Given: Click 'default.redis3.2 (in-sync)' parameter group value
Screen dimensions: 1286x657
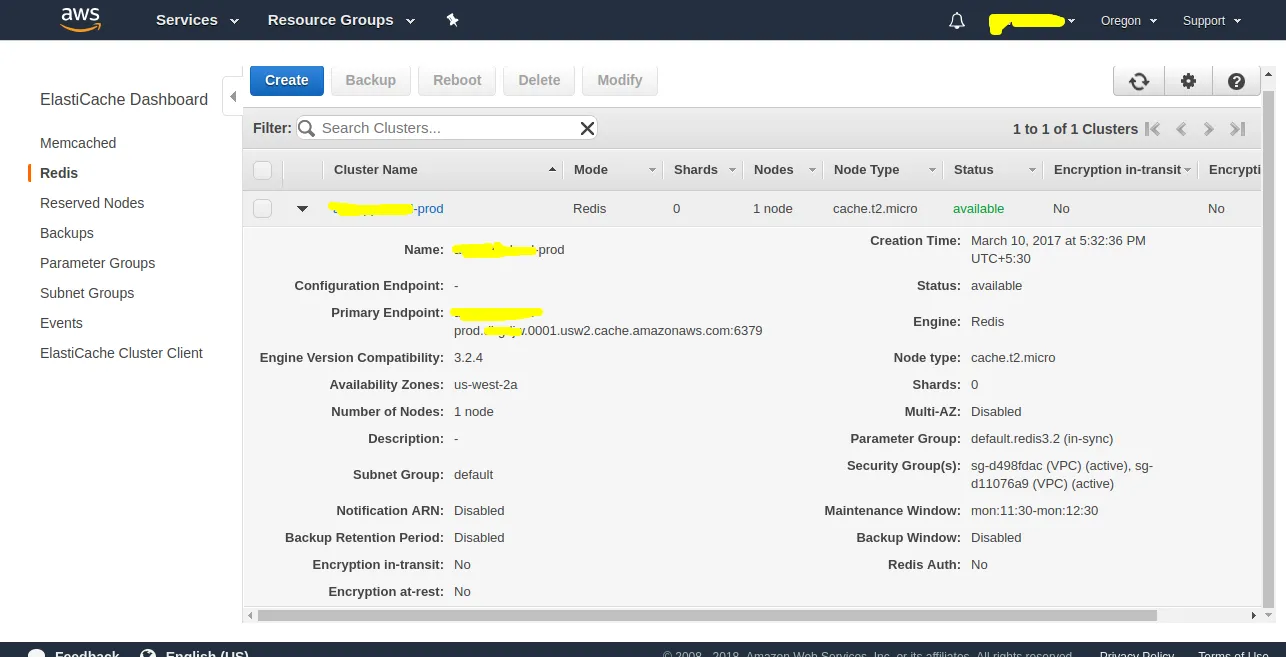Looking at the screenshot, I should tap(1042, 438).
